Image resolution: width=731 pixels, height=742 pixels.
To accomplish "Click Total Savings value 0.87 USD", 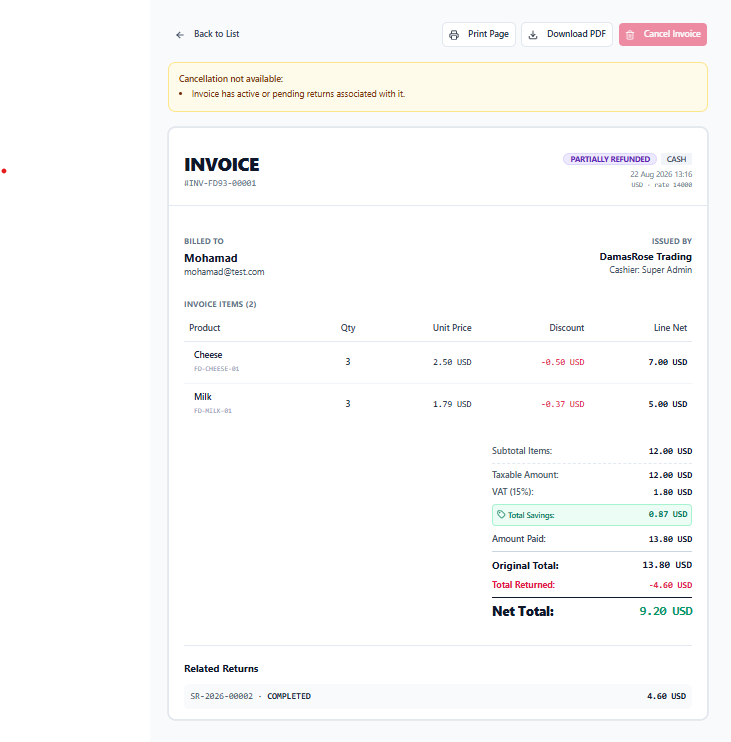I will click(x=668, y=514).
